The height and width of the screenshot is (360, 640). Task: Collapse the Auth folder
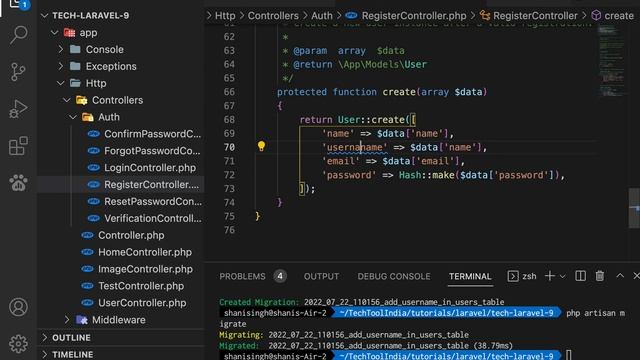(x=73, y=117)
